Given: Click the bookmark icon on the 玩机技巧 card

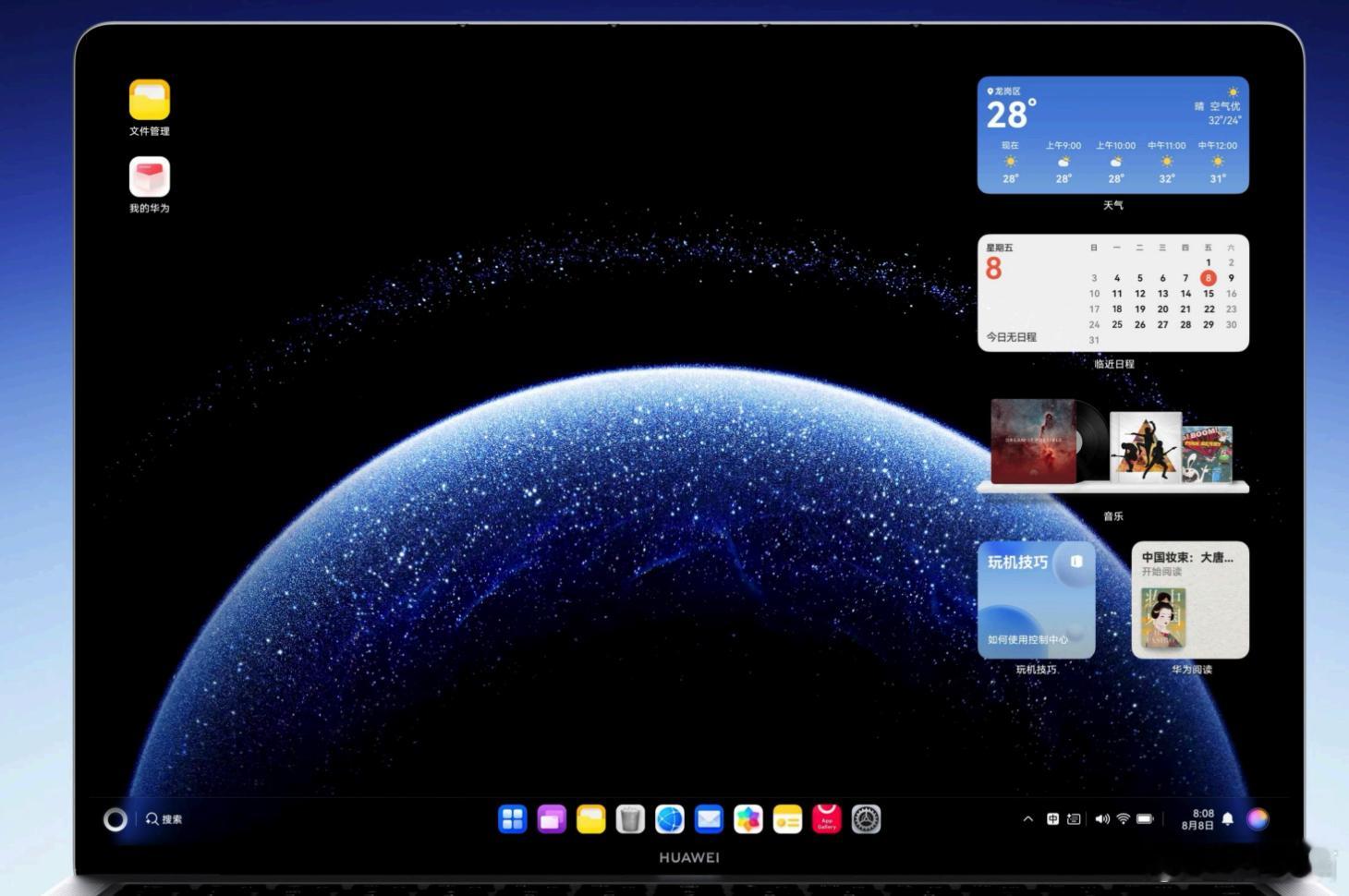Looking at the screenshot, I should (1076, 562).
